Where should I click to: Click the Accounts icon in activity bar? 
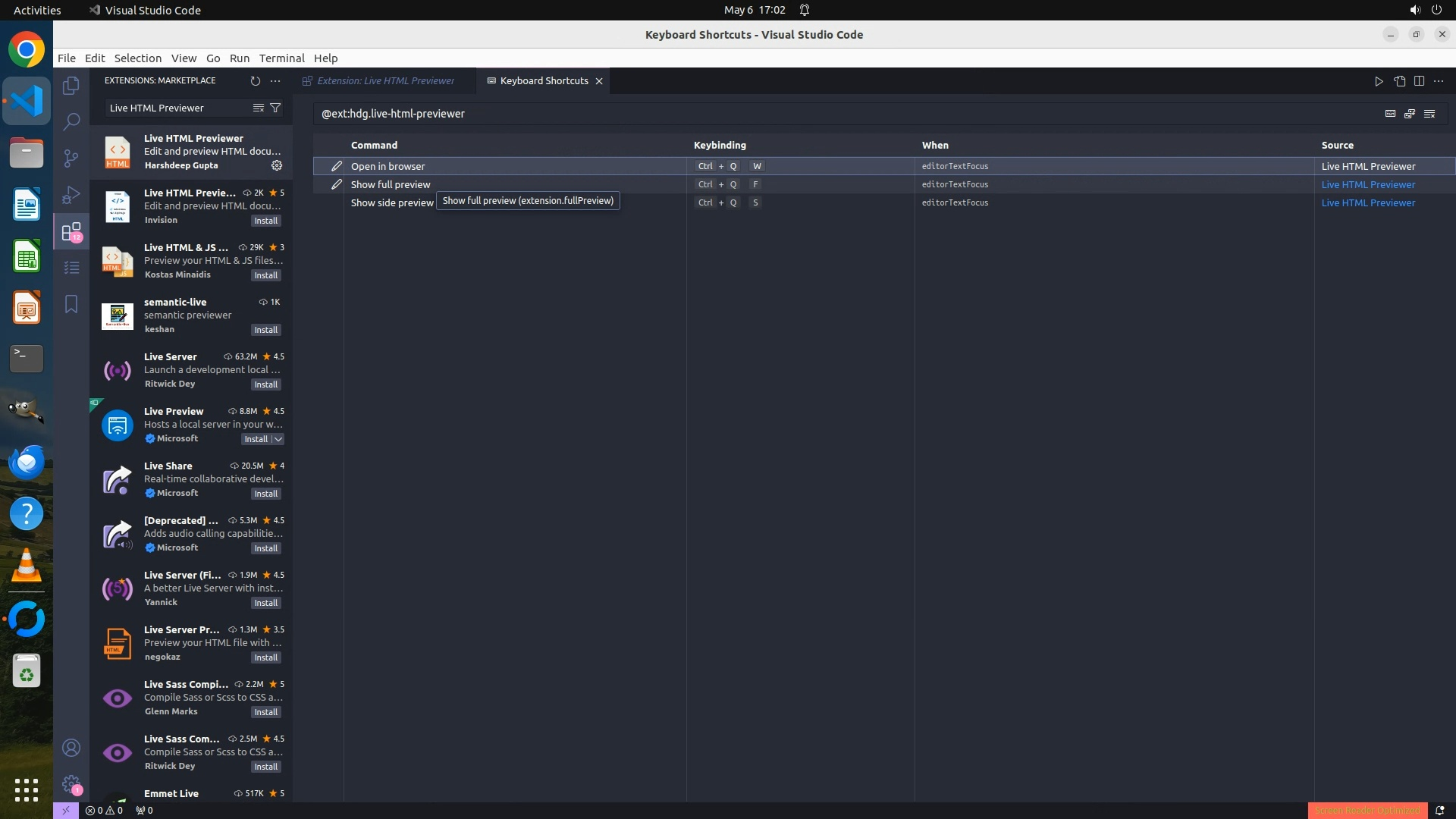(71, 748)
